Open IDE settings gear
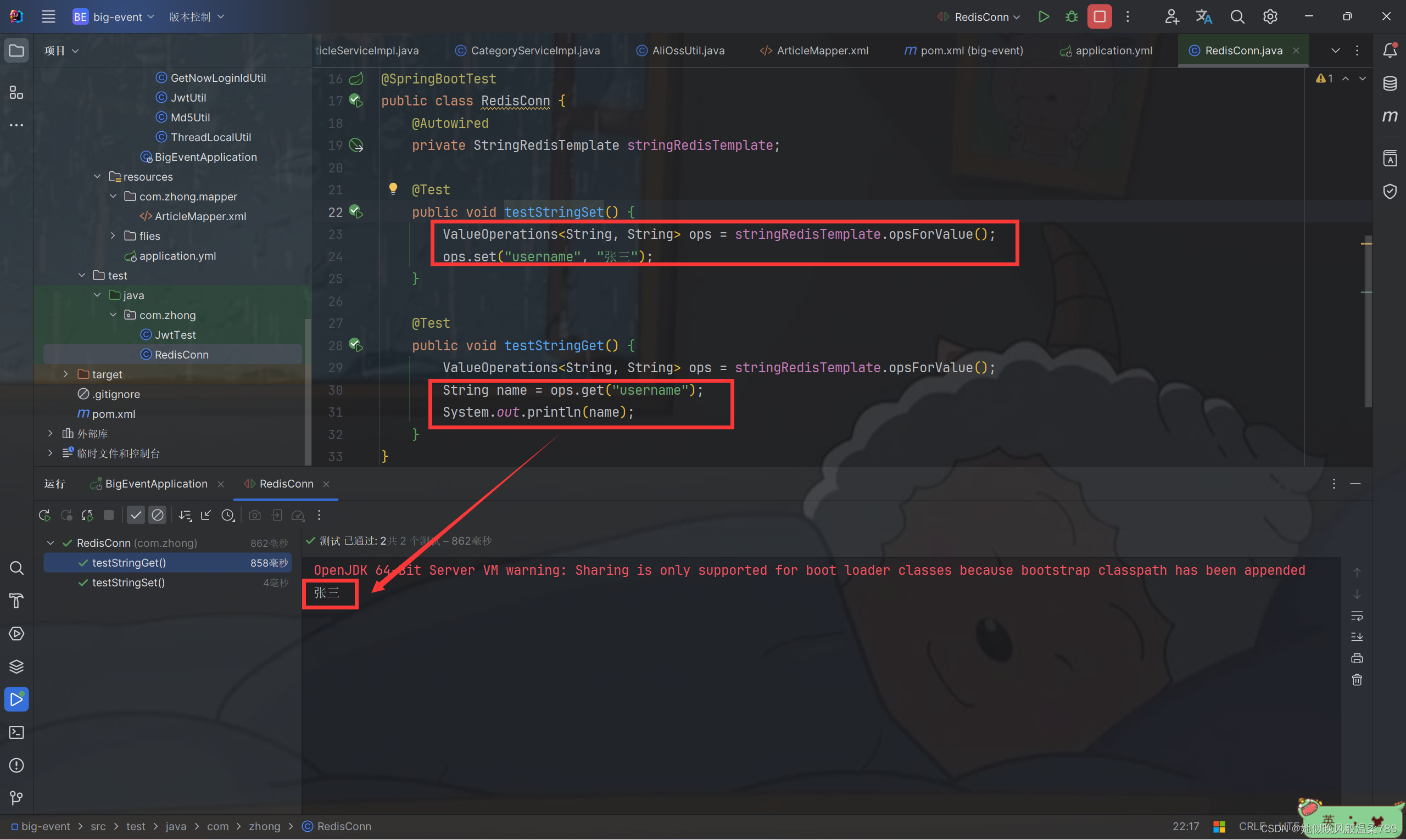This screenshot has height=840, width=1406. 1270,16
